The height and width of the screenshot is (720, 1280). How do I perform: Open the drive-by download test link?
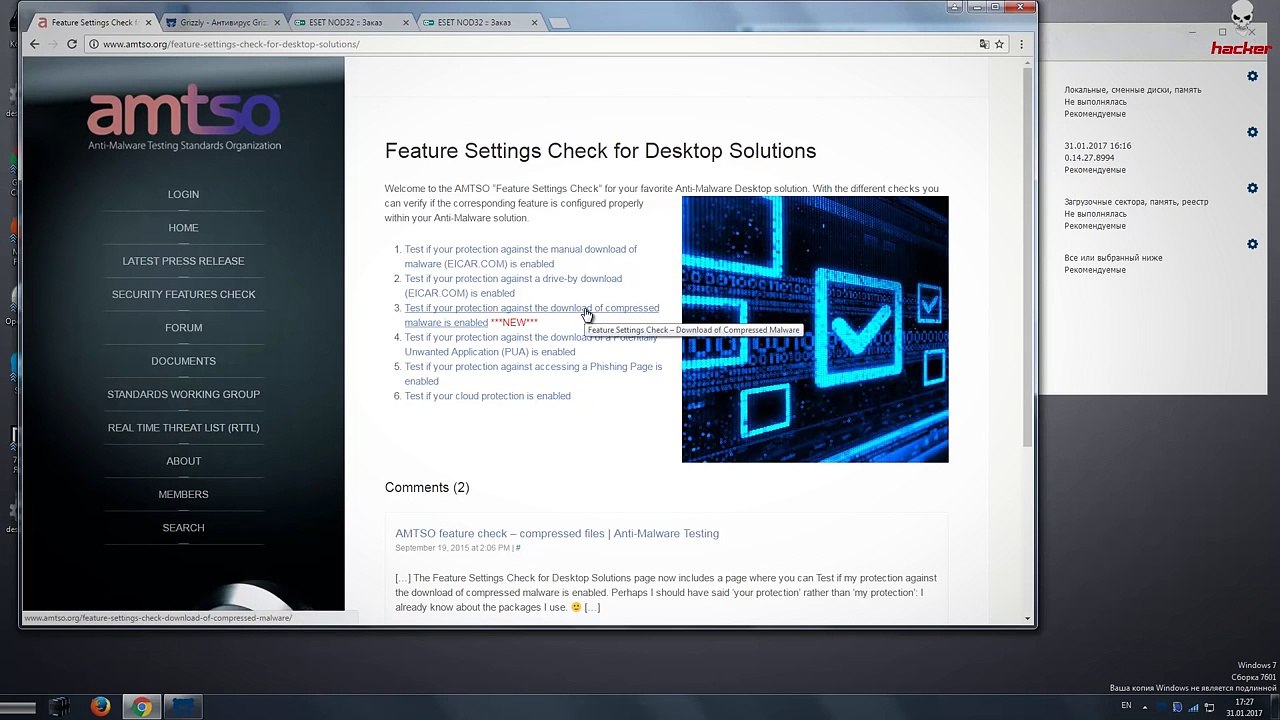tap(513, 286)
